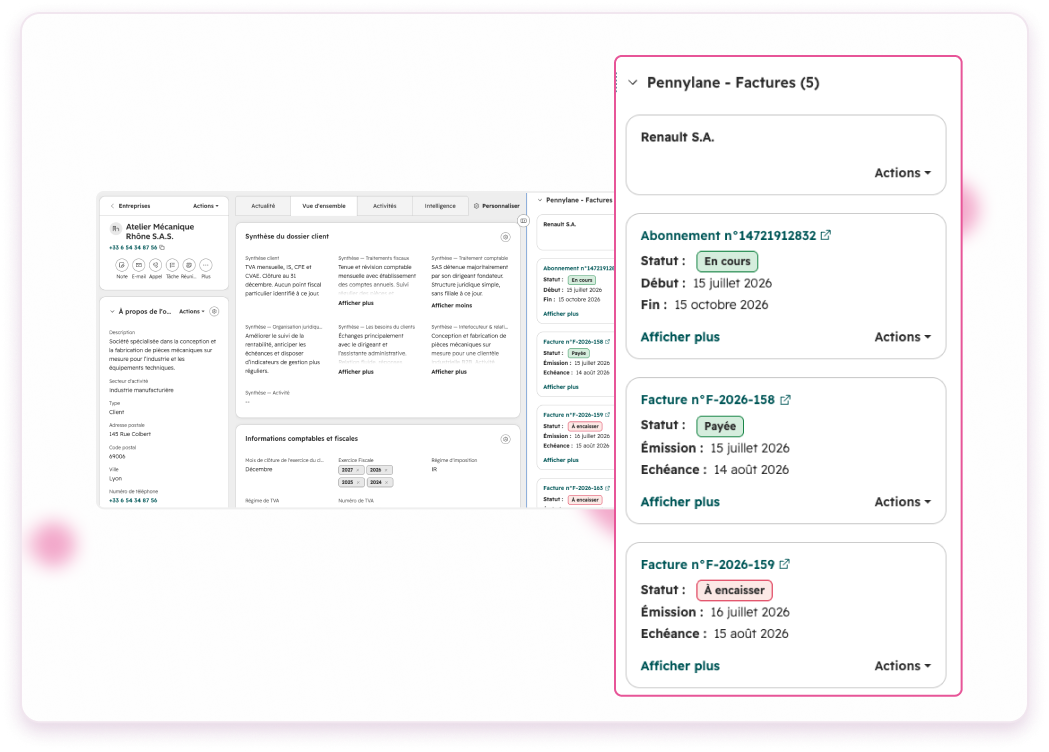Image resolution: width=1049 pixels, height=752 pixels.
Task: Collapse the enlarged Pennylane - Factures (5) section
Action: point(633,82)
